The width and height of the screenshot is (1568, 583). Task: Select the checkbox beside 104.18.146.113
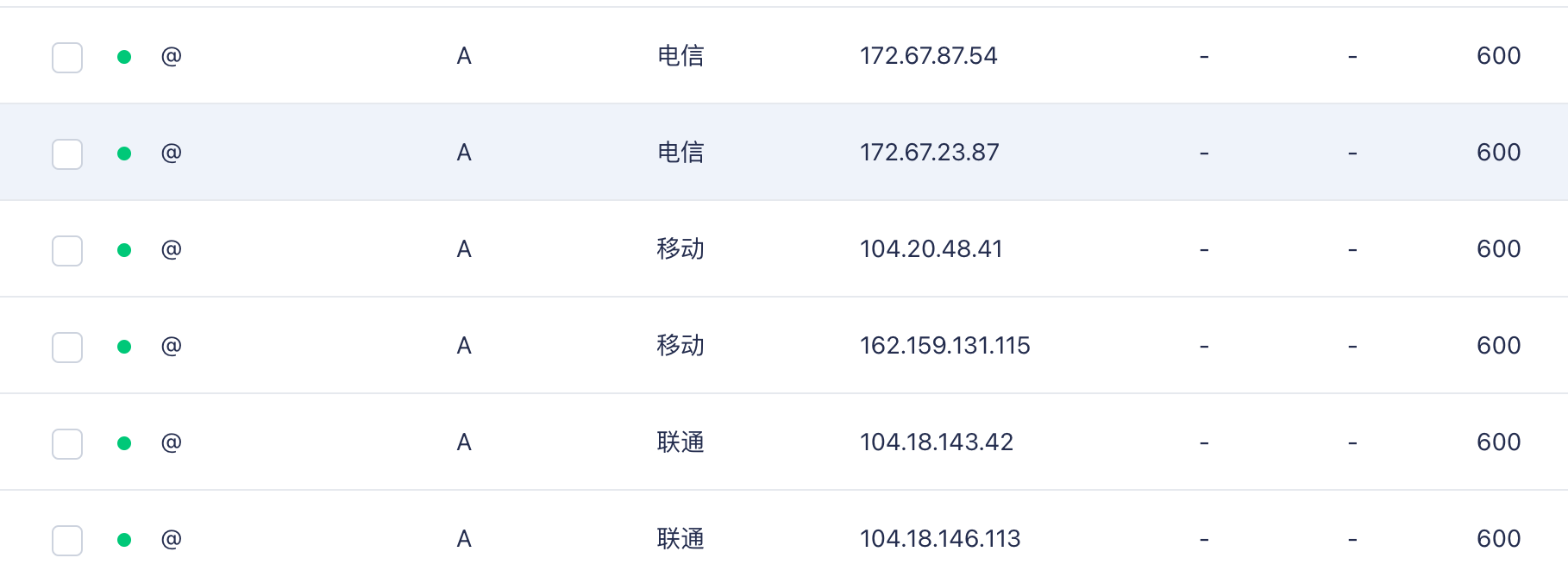66,538
